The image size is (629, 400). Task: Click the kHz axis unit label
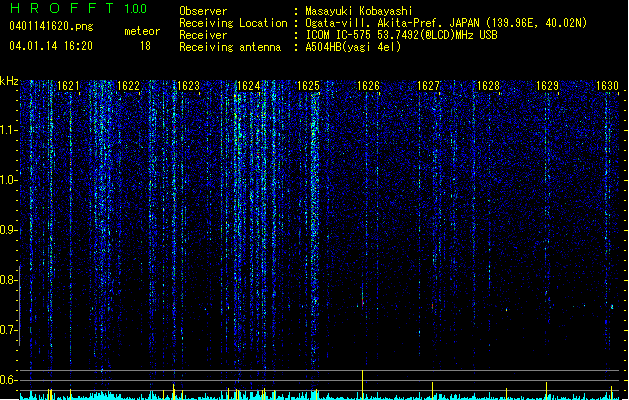click(x=9, y=81)
